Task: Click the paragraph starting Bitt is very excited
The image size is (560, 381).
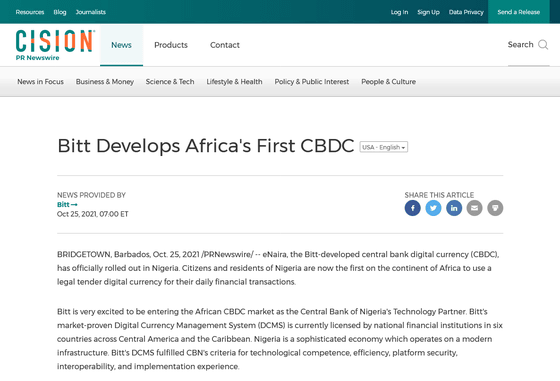Action: tap(280, 339)
